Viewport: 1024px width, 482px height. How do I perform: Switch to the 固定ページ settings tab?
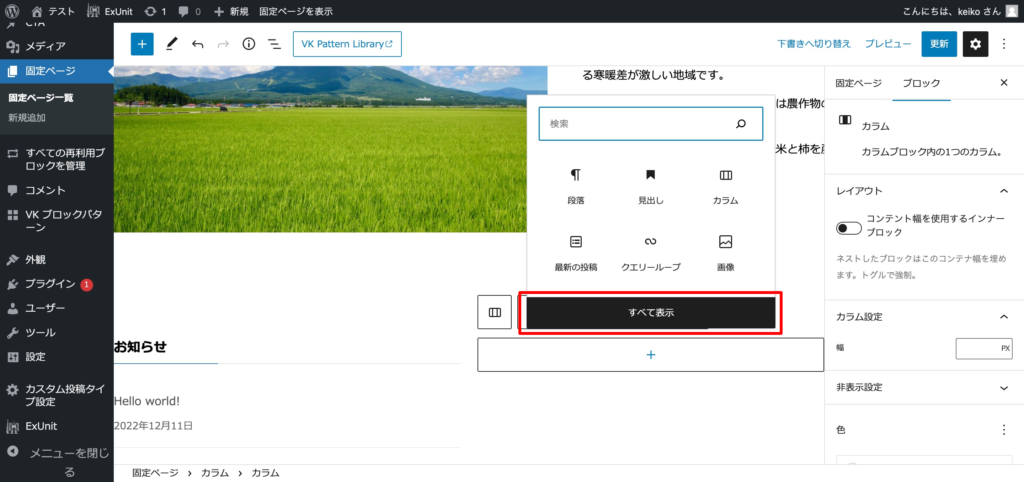(x=859, y=83)
